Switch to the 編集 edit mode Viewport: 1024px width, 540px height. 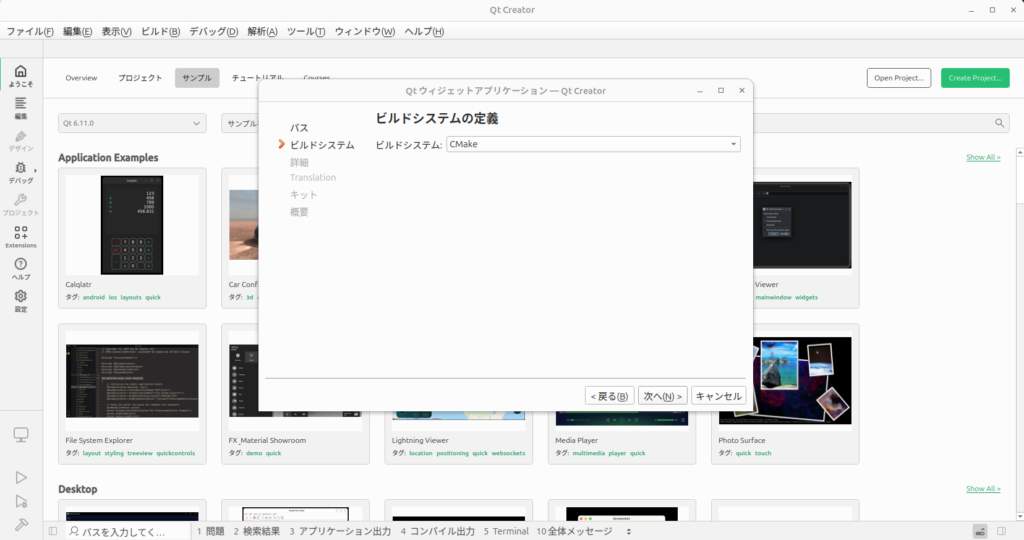[x=21, y=107]
